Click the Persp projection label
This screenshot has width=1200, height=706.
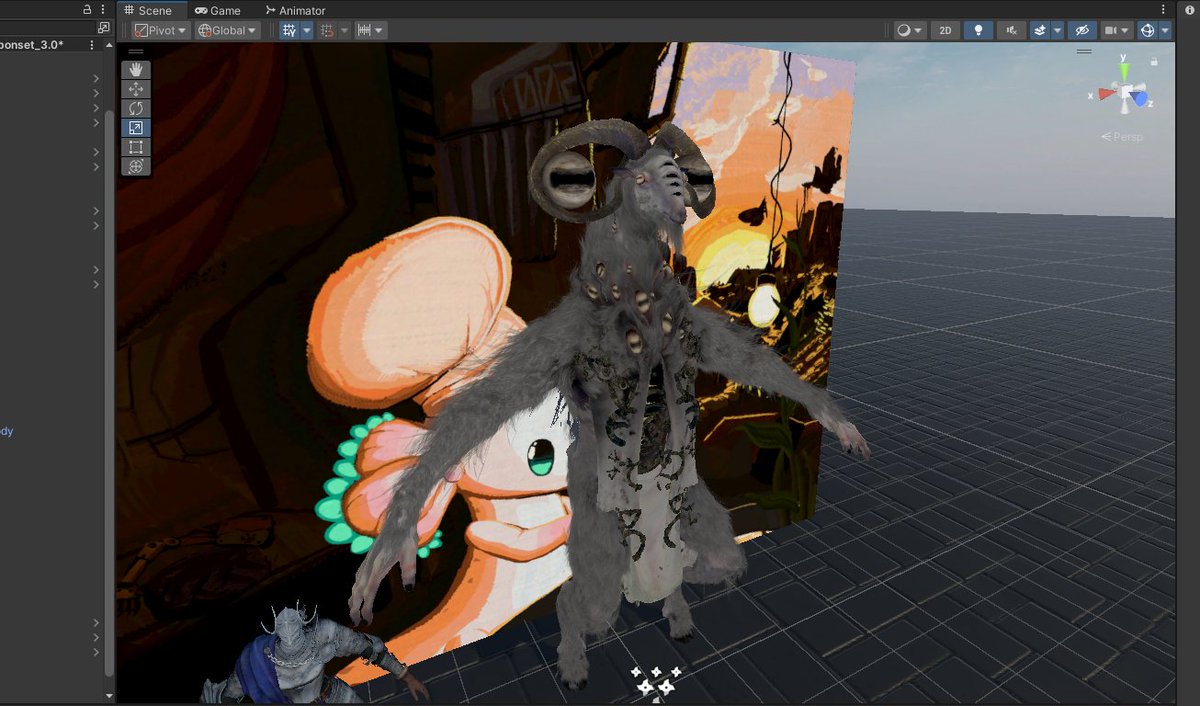[1122, 136]
